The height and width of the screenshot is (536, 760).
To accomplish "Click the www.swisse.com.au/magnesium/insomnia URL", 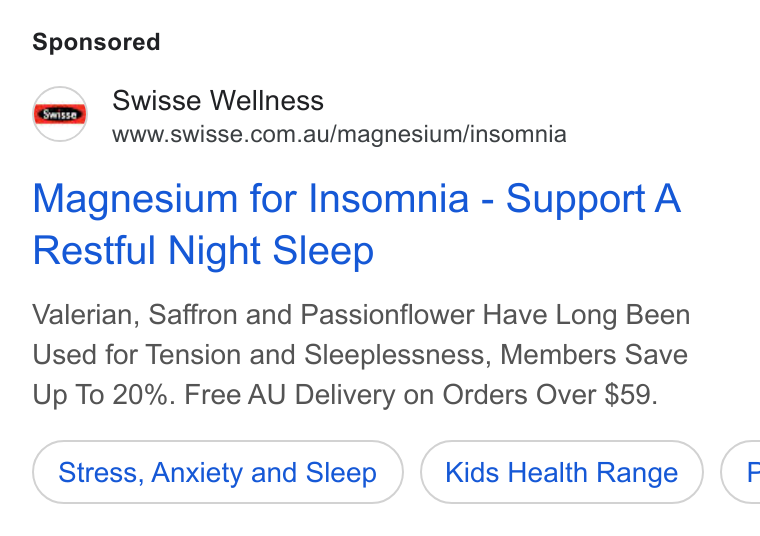I will click(339, 134).
